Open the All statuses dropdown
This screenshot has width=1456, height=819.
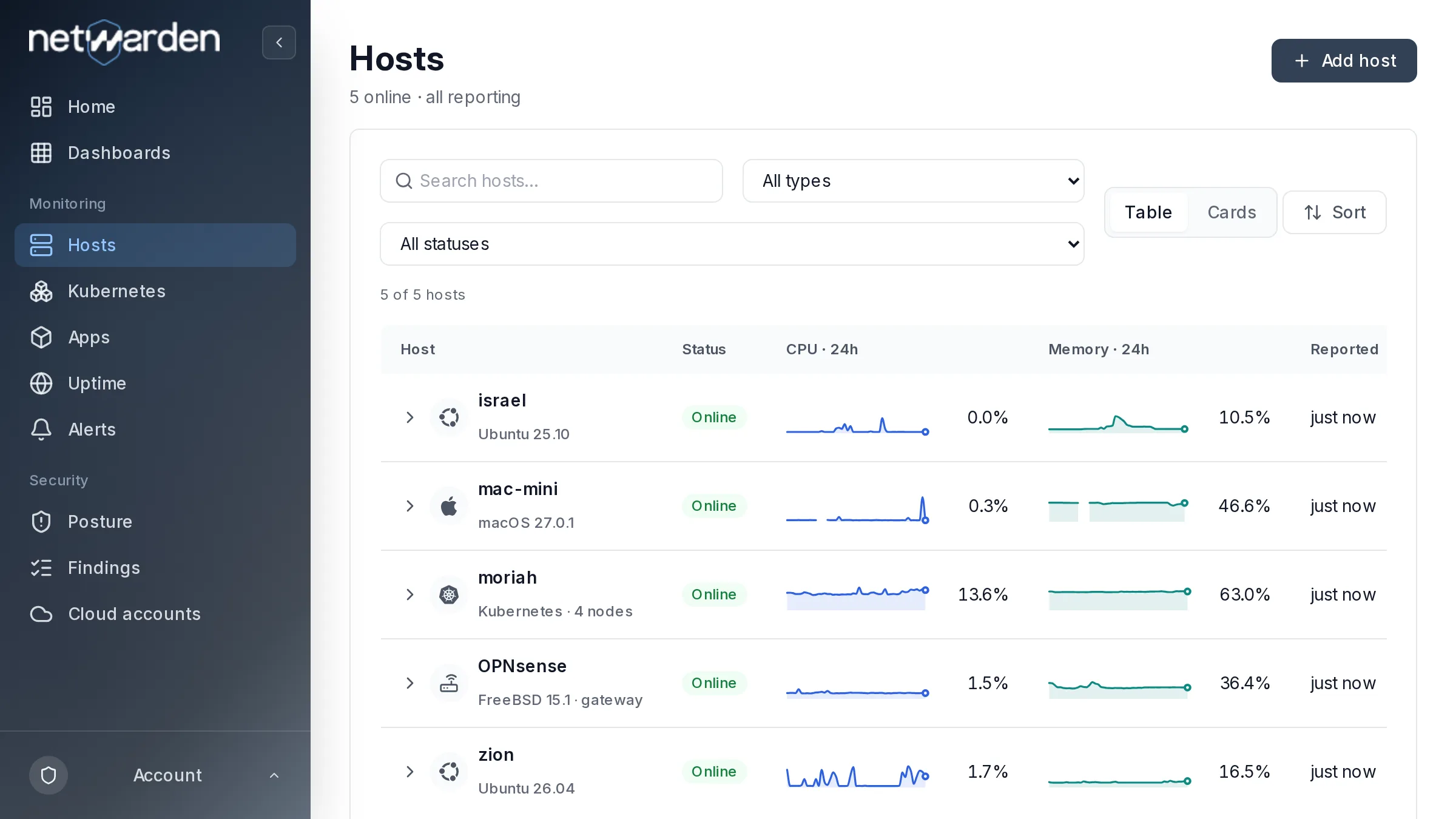click(732, 244)
